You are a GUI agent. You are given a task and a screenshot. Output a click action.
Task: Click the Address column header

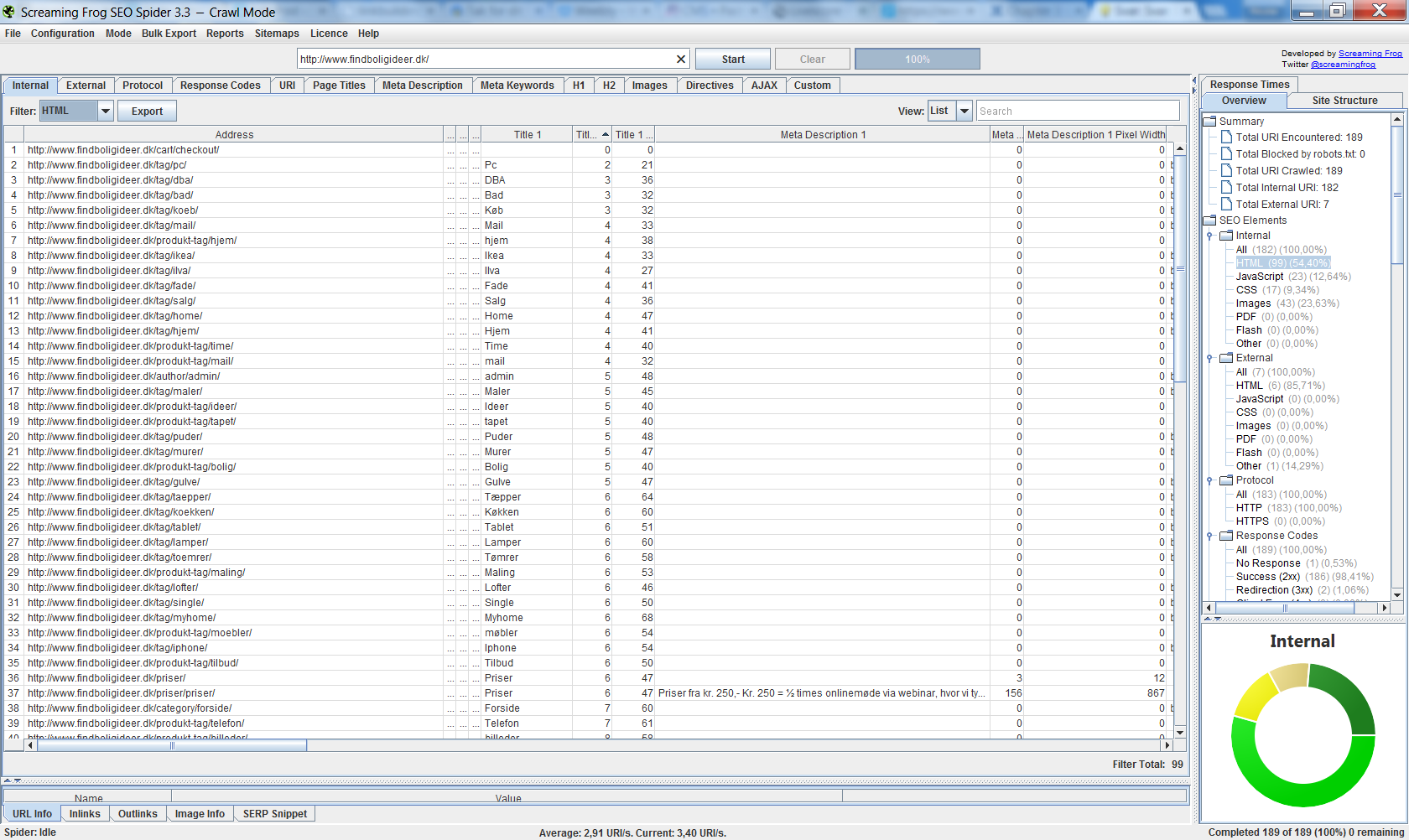click(234, 134)
